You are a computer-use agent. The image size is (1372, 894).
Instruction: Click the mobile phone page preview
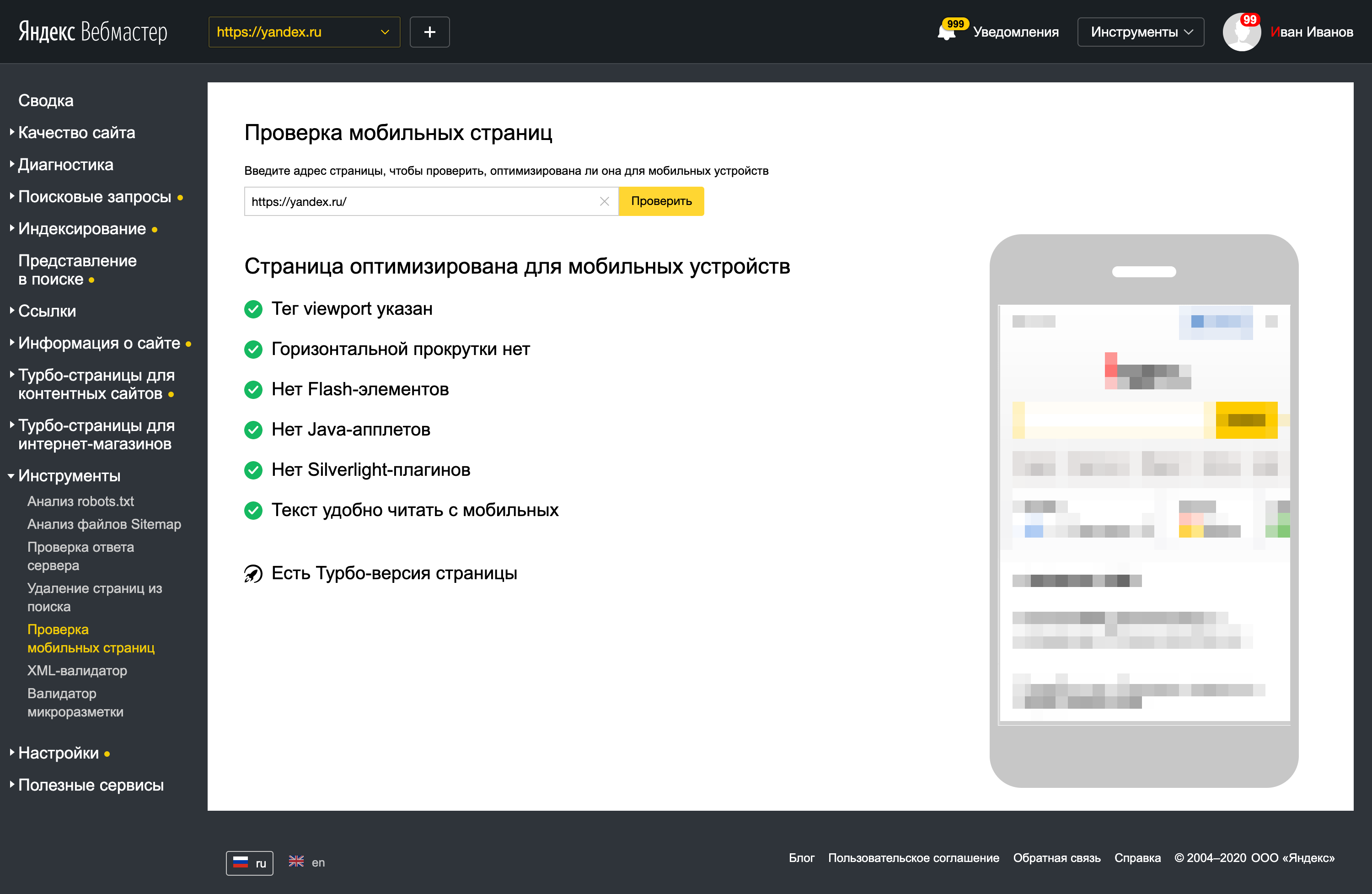1144,512
